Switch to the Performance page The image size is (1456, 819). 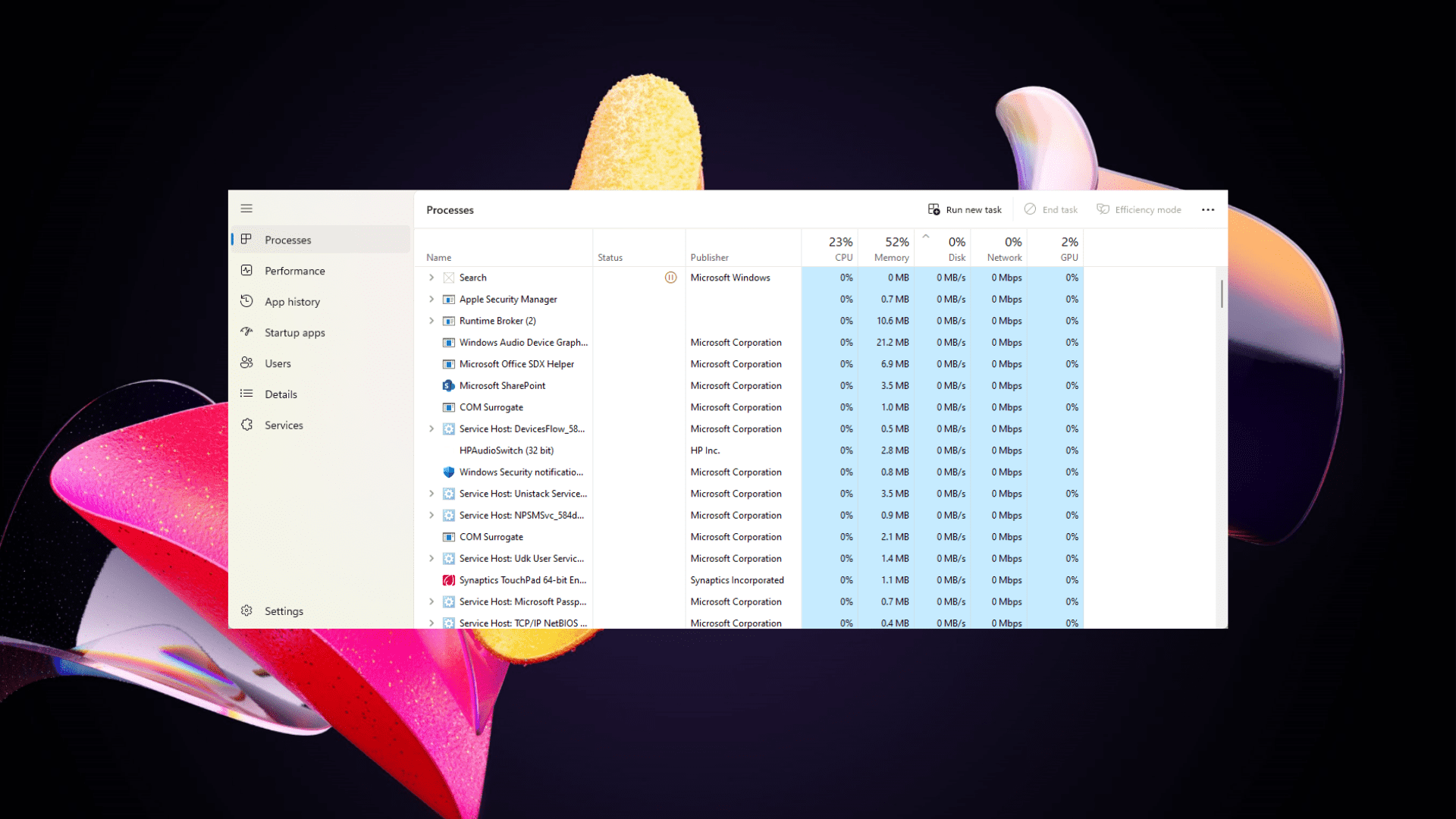[321, 271]
